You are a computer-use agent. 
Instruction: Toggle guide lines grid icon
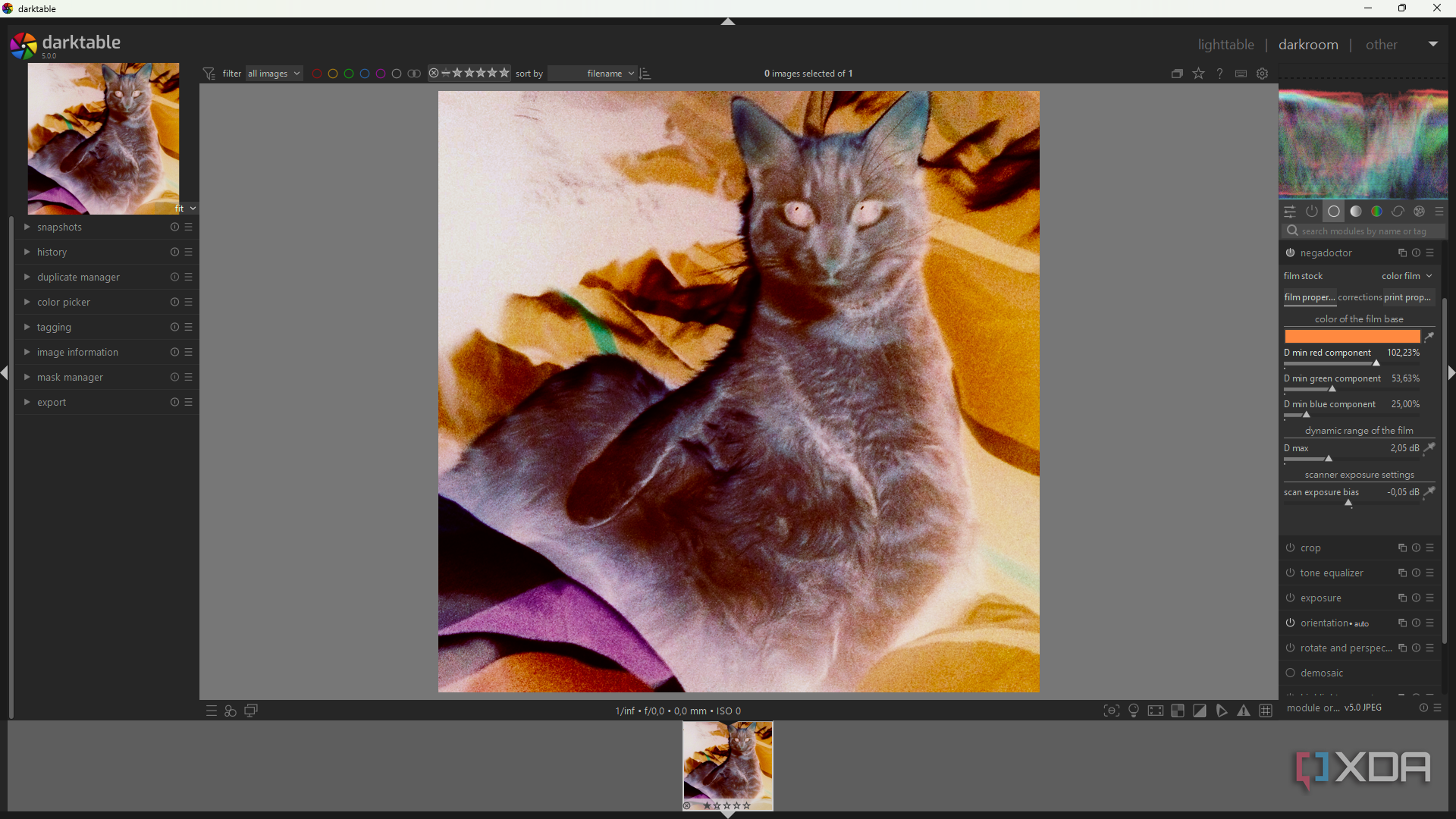point(1266,711)
